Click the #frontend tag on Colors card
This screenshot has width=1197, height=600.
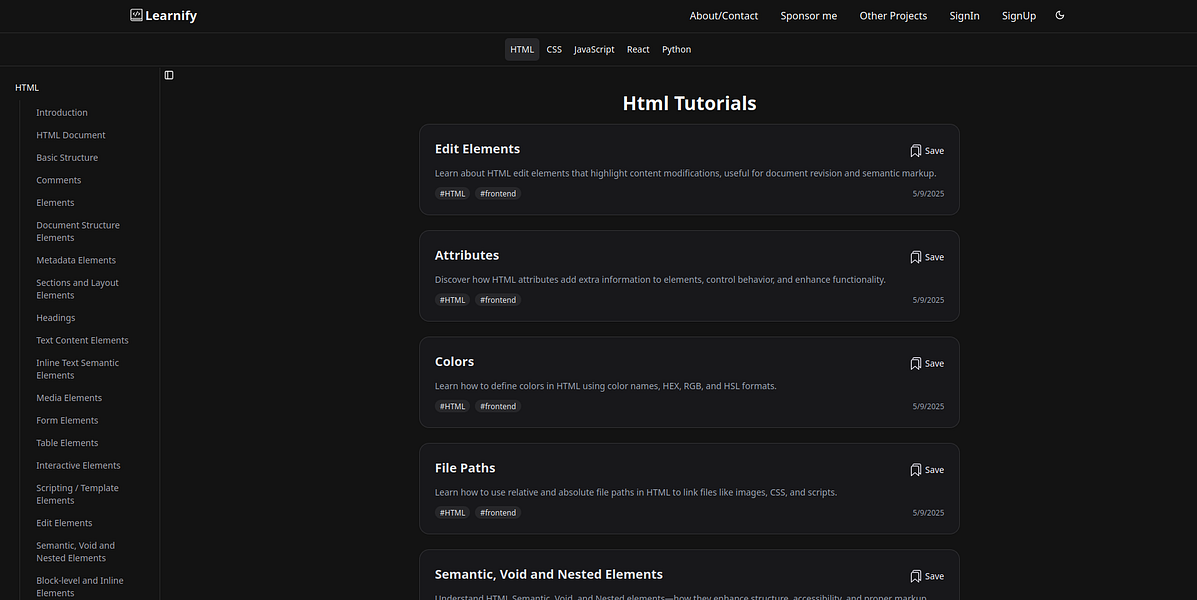[498, 406]
